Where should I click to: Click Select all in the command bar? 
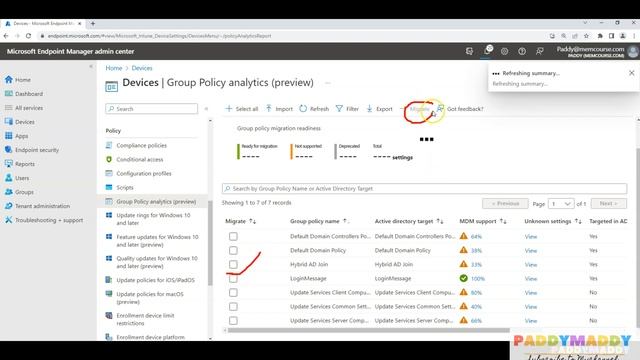coord(242,109)
